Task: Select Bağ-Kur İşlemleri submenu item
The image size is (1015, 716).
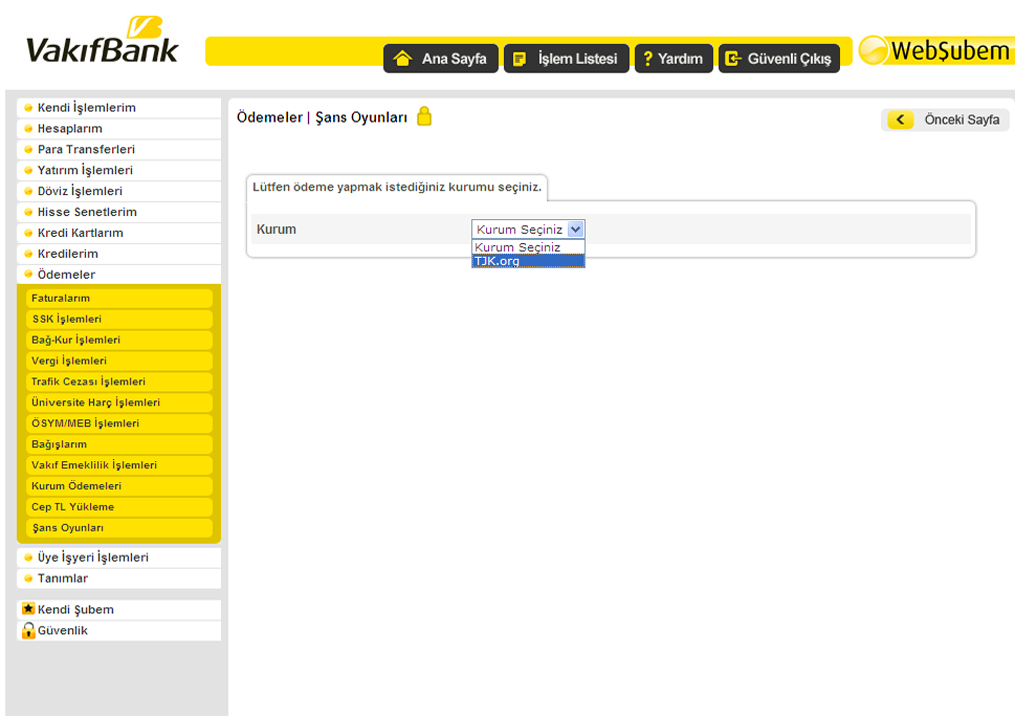Action: (x=119, y=340)
